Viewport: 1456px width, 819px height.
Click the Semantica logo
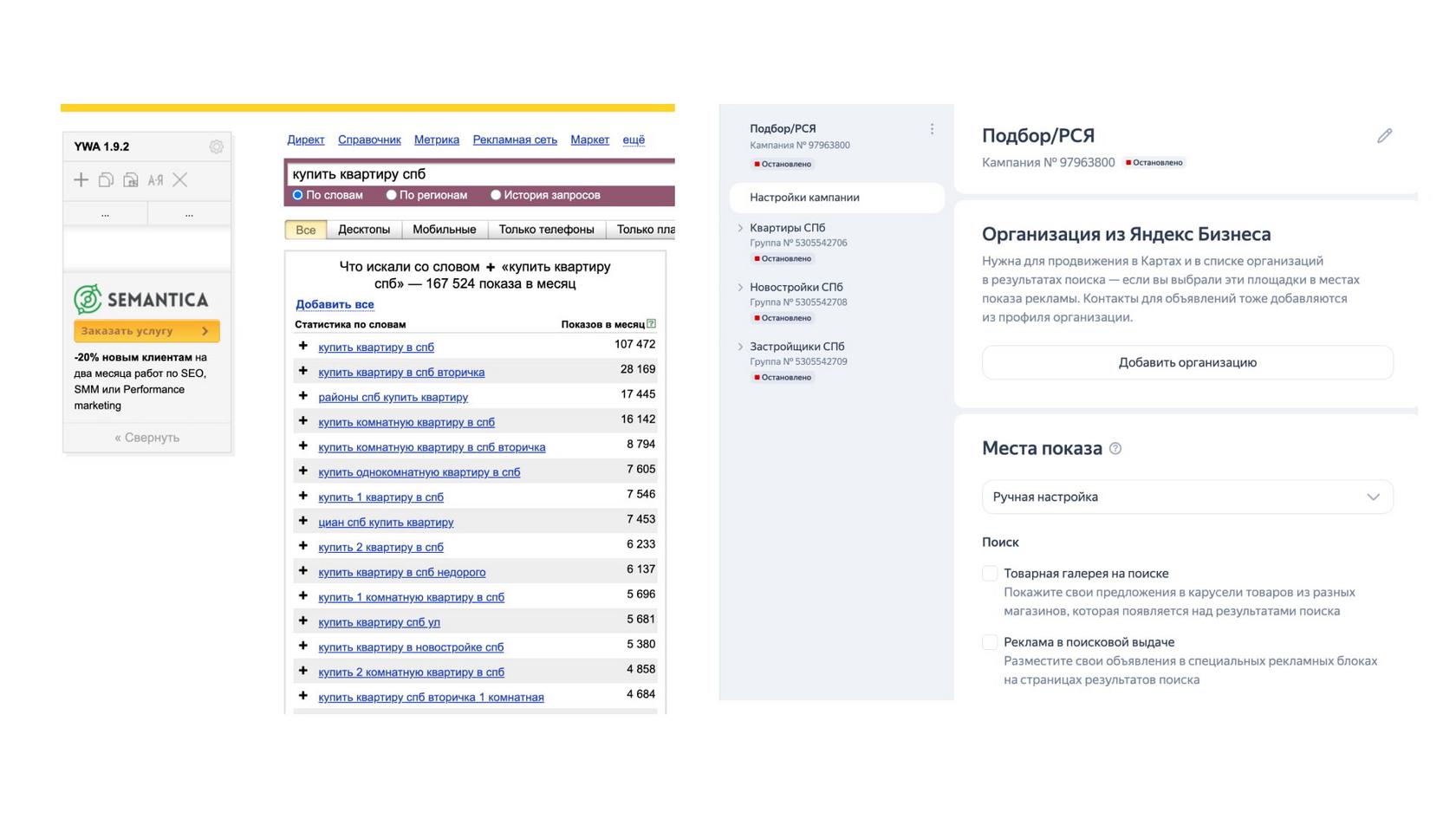pos(141,299)
